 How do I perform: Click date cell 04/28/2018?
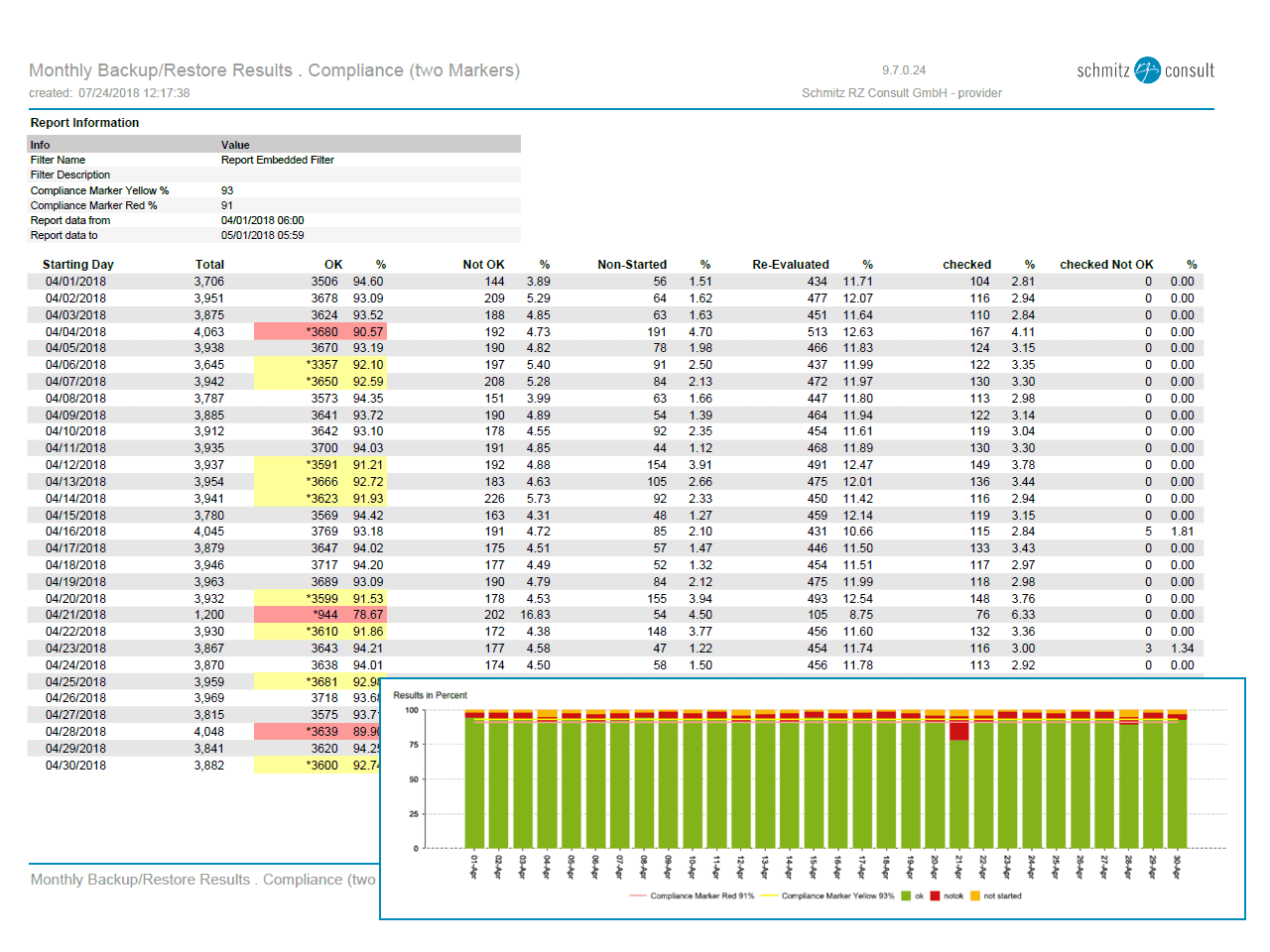(x=75, y=732)
